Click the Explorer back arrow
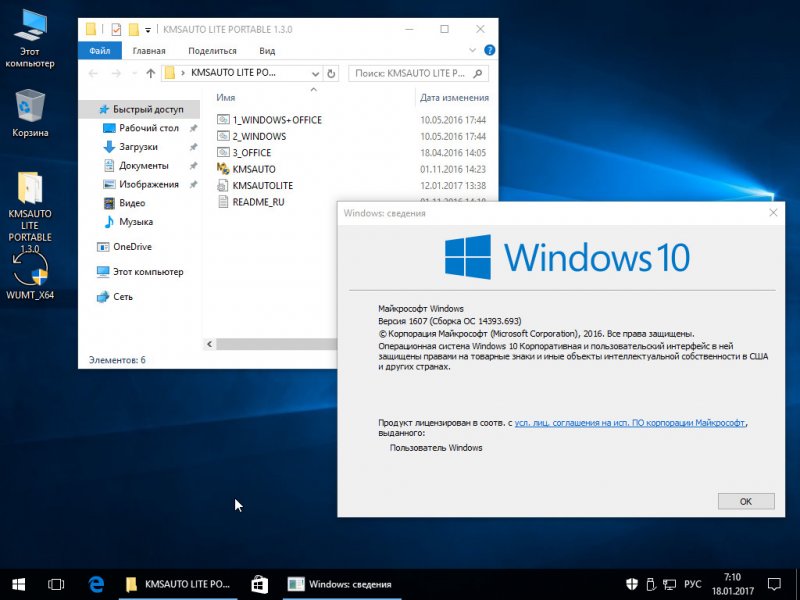This screenshot has width=800, height=600. (x=93, y=73)
